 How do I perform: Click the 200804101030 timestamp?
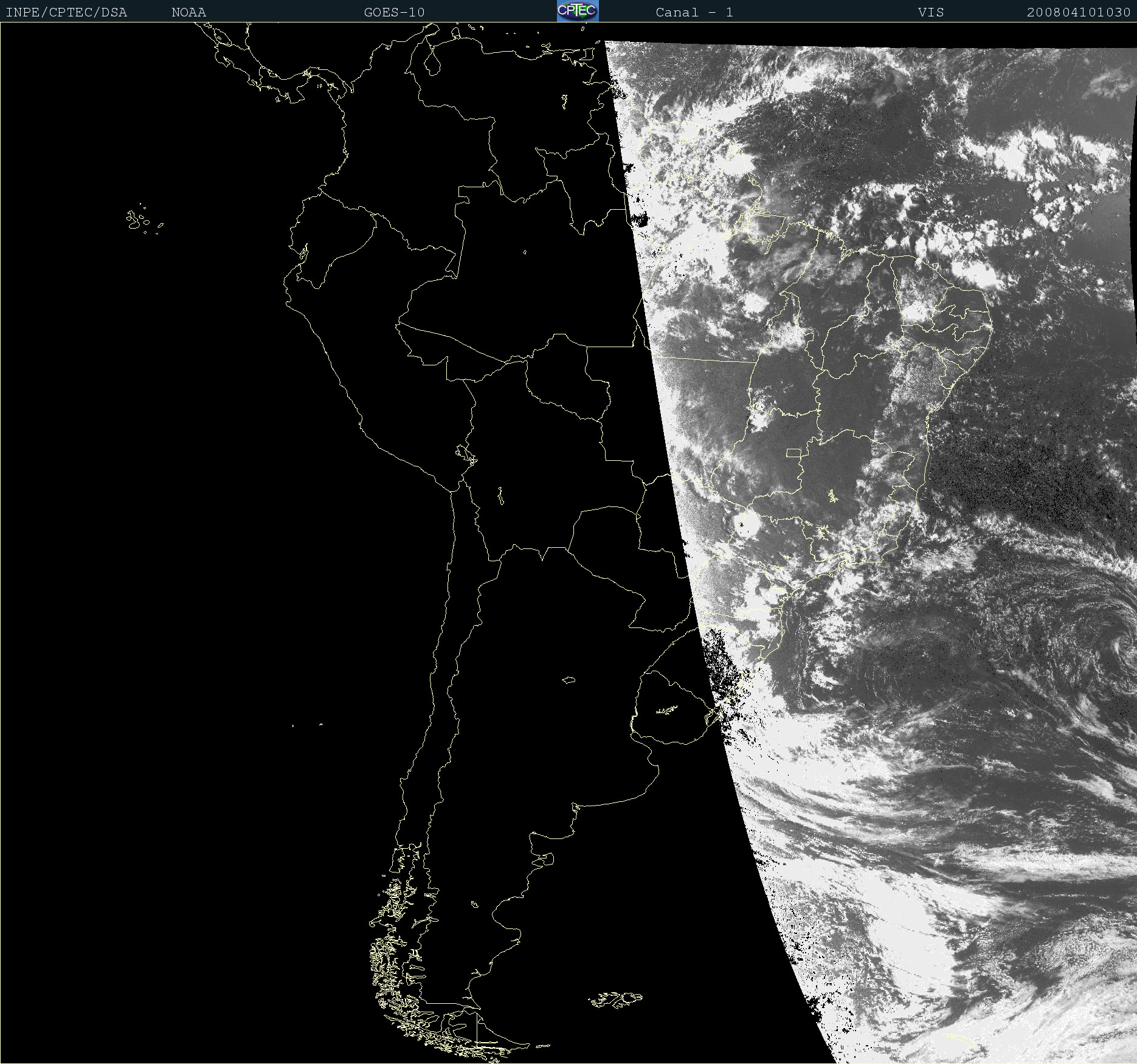pyautogui.click(x=1079, y=12)
